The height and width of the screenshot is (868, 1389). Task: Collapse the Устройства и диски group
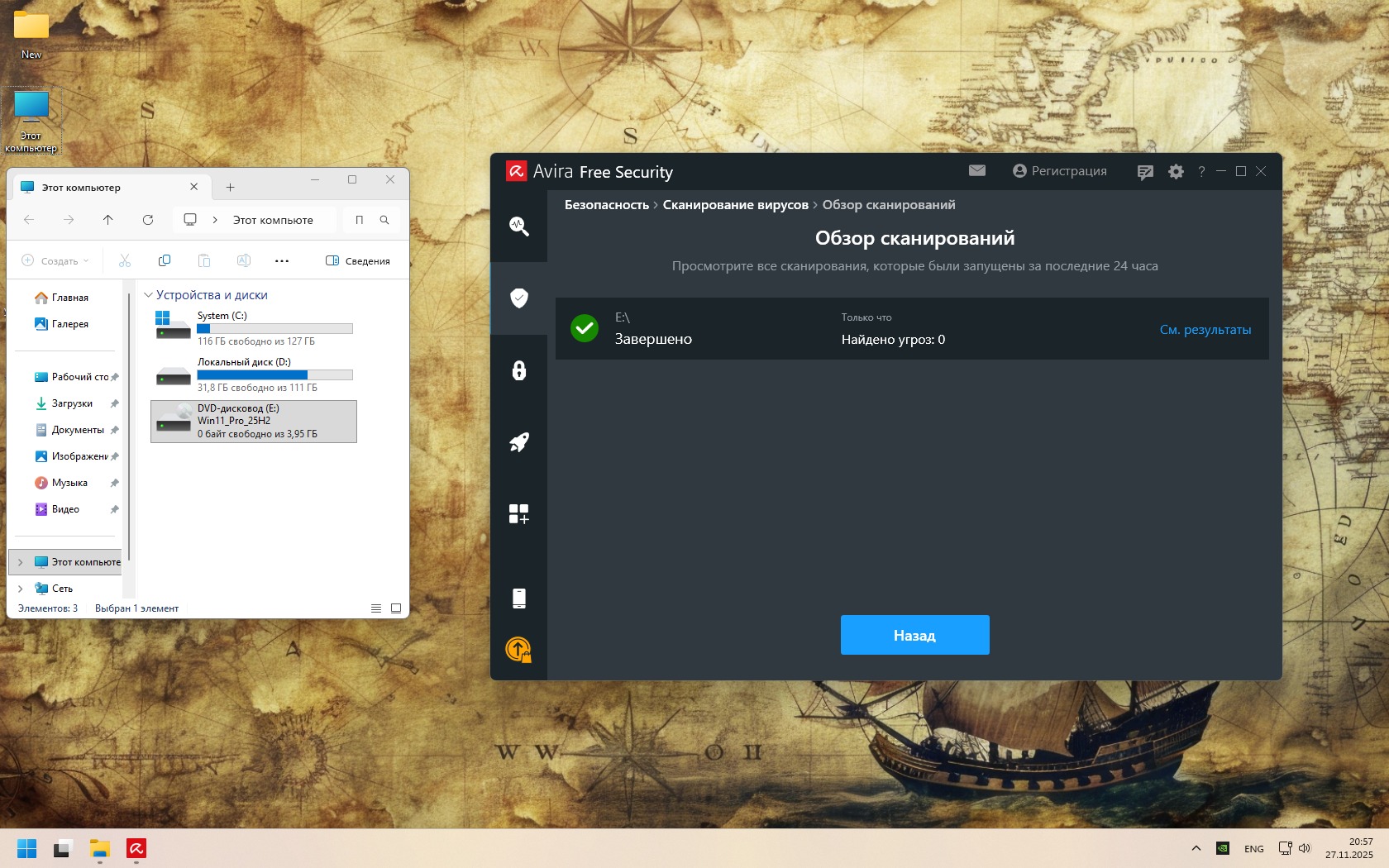pyautogui.click(x=149, y=295)
